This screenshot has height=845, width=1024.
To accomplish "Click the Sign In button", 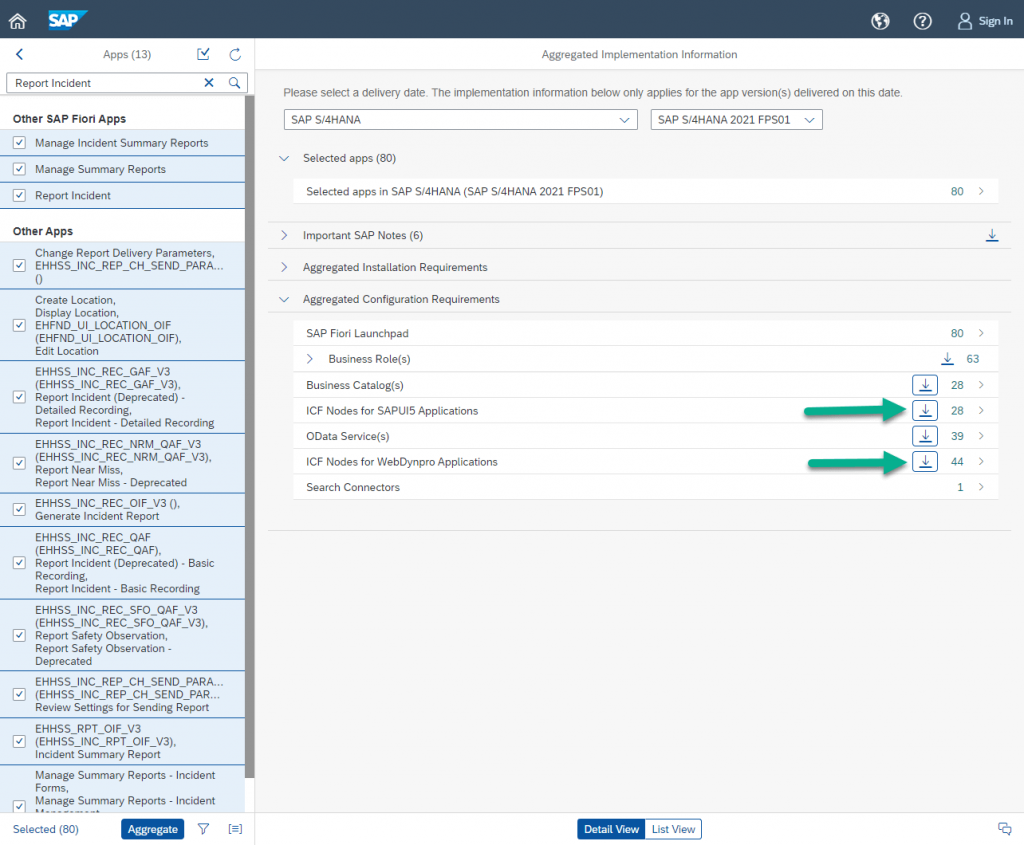I will [985, 21].
